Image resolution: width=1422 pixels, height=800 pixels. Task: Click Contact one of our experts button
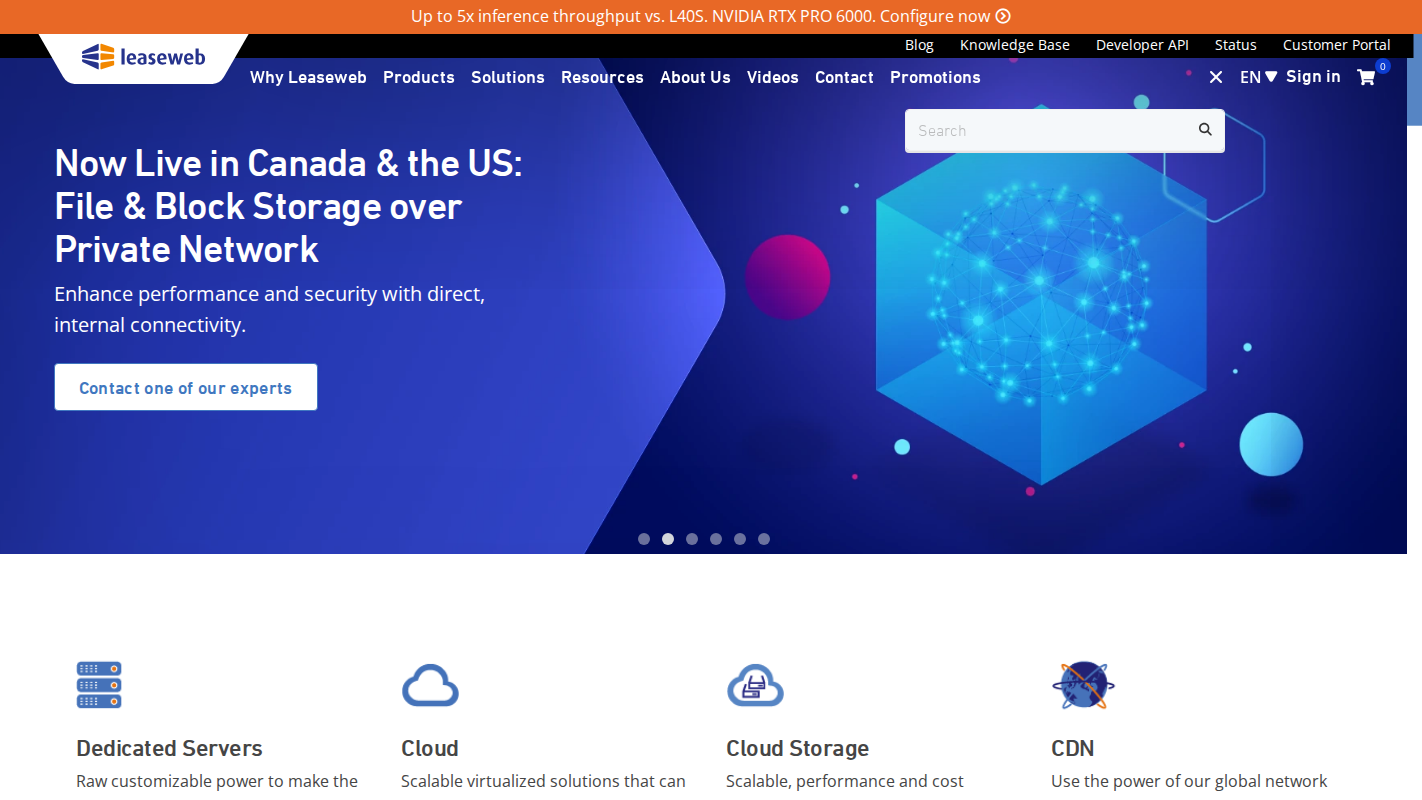tap(186, 387)
